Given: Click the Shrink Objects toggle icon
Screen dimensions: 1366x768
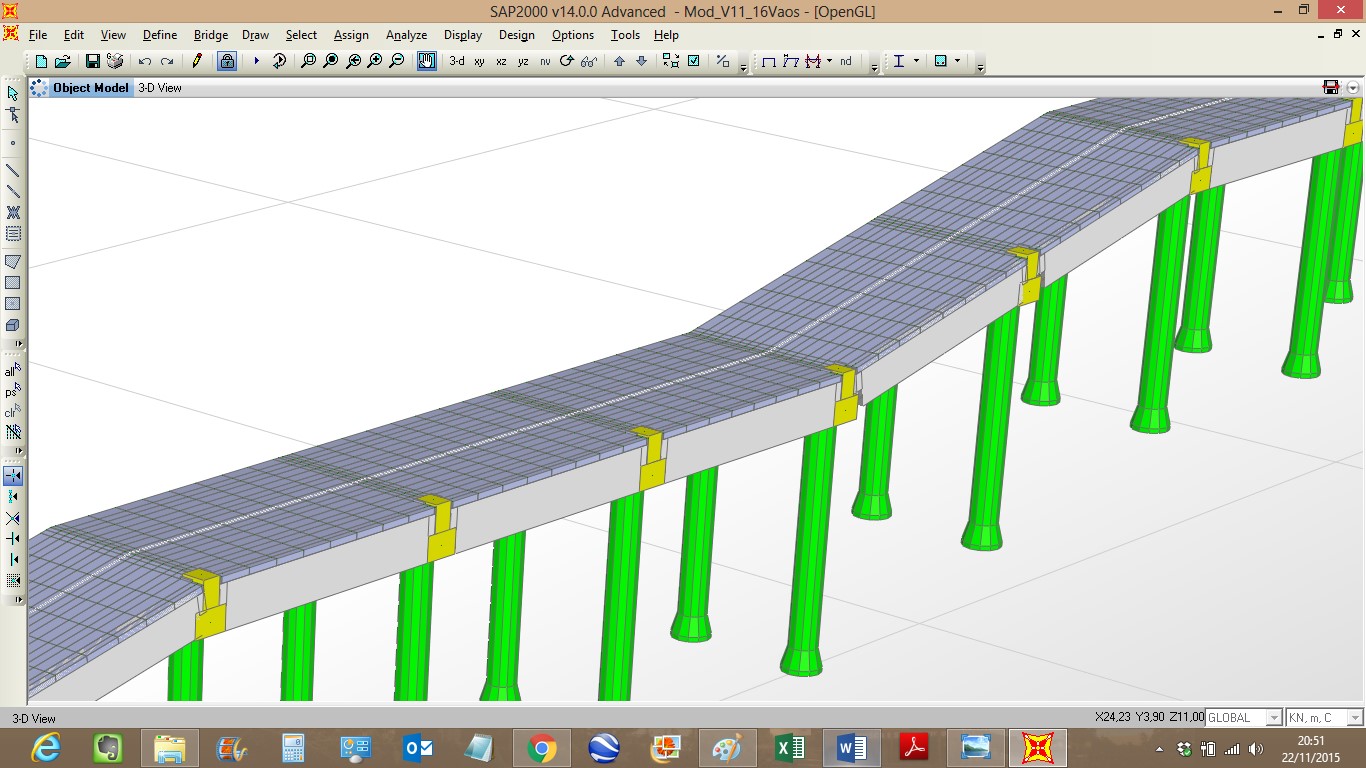Looking at the screenshot, I should tap(671, 61).
